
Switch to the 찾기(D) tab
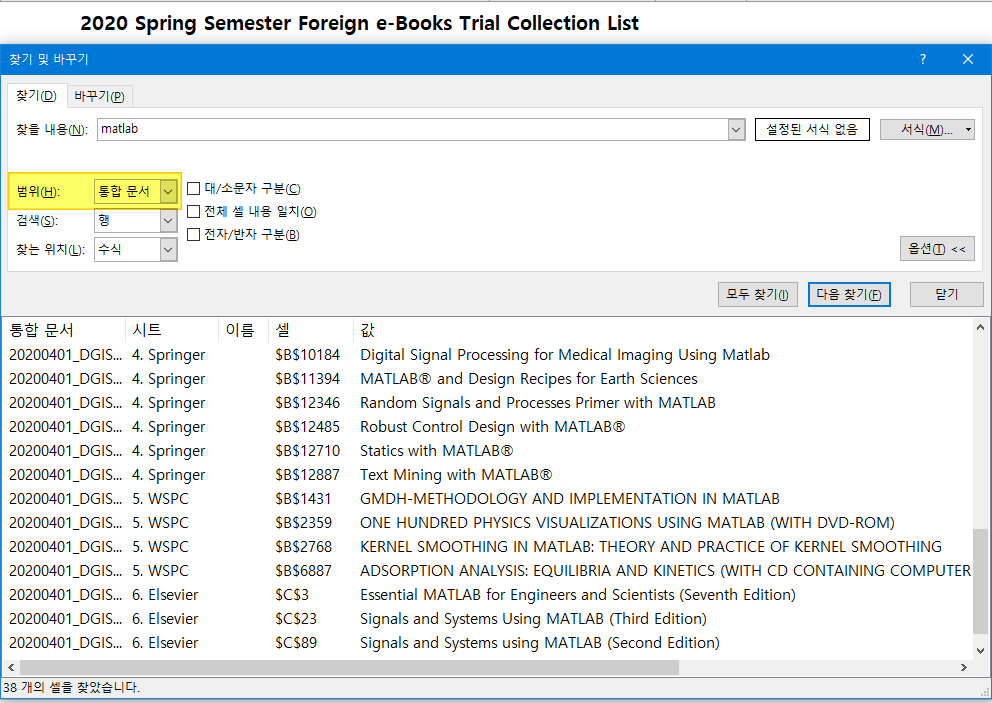[x=36, y=96]
